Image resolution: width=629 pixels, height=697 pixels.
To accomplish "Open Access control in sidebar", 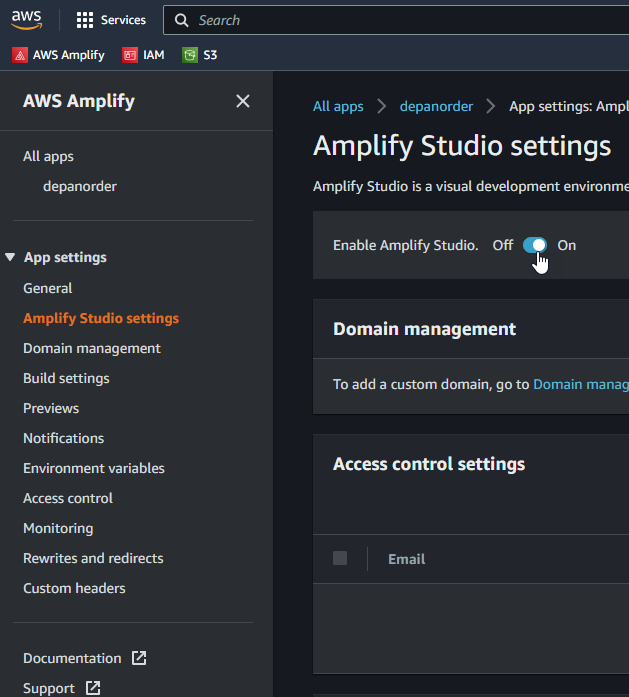I will [68, 498].
